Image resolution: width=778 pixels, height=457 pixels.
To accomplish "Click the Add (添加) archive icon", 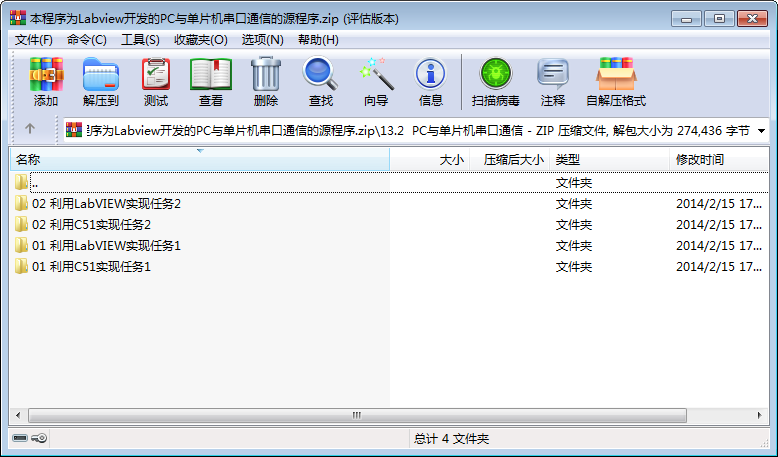I will click(46, 74).
